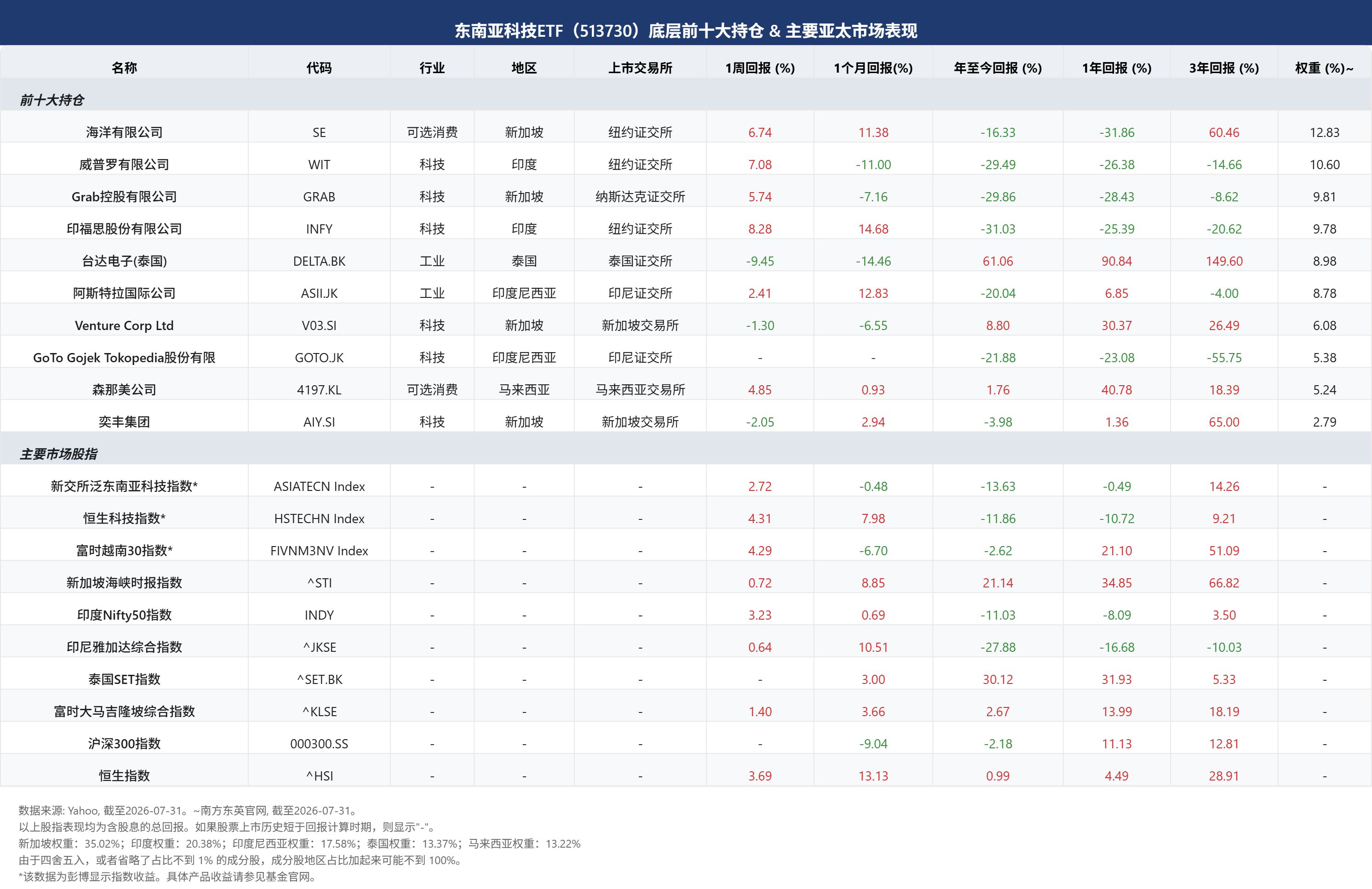Viewport: 1372px width, 889px height.
Task: Select the 印福思股份有限公司 row name
Action: pos(124,229)
